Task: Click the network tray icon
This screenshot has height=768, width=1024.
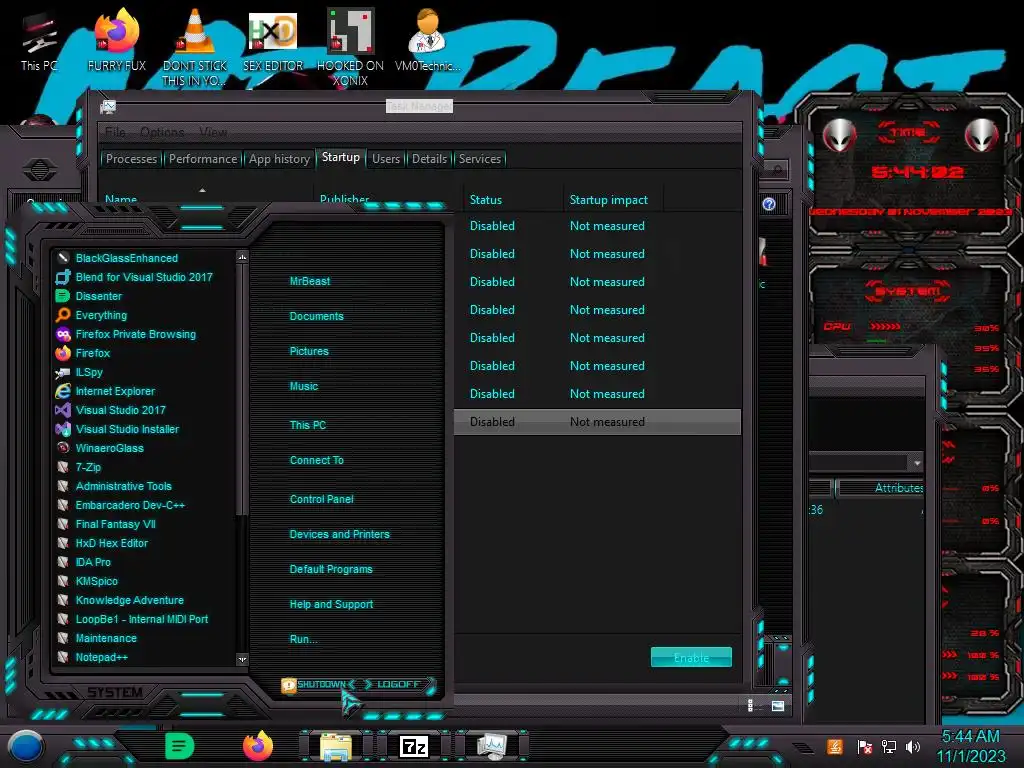Action: coord(888,746)
